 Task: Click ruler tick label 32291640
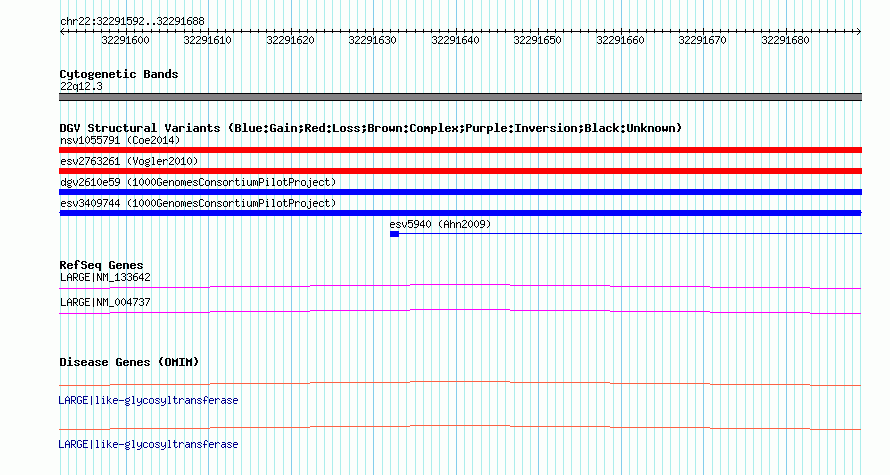(455, 40)
